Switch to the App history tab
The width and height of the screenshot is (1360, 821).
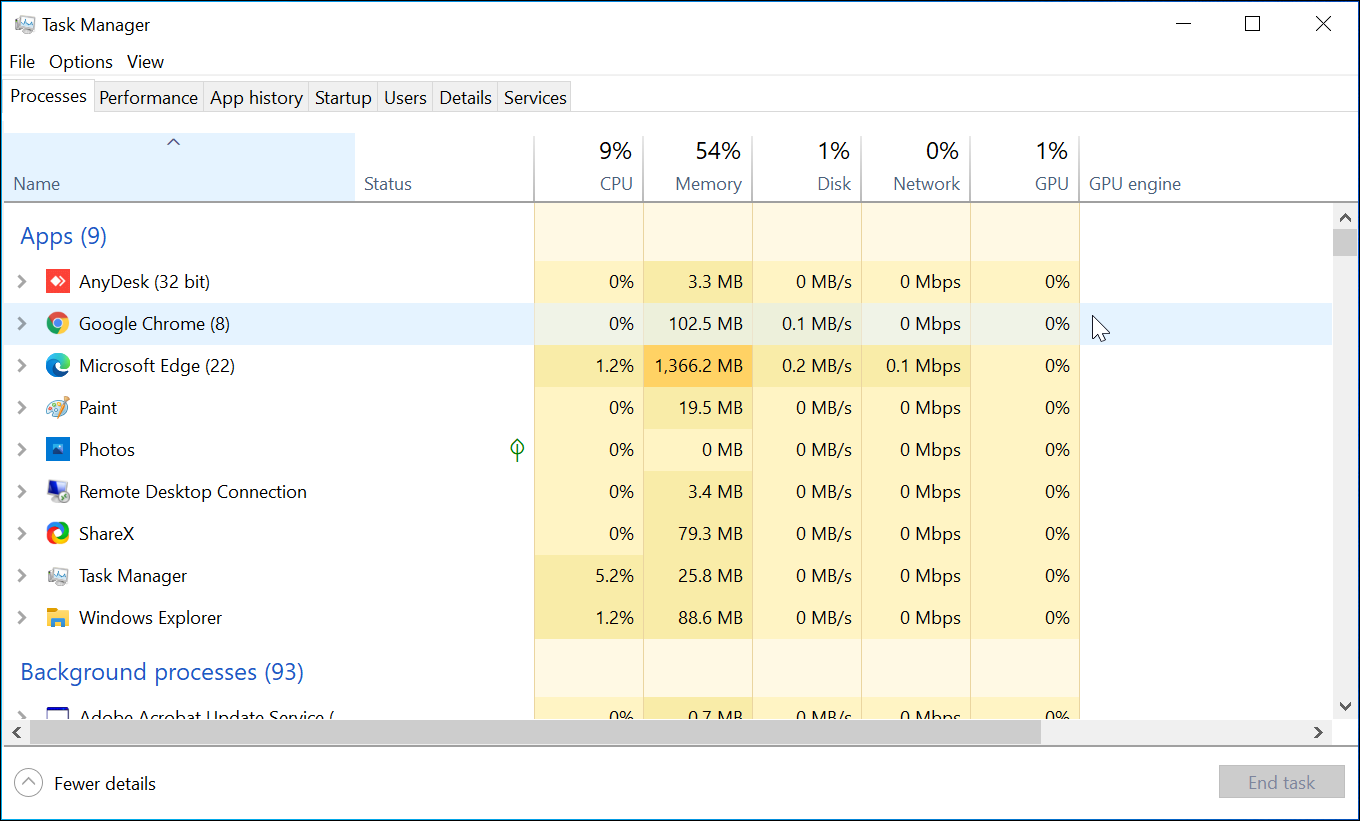[x=256, y=97]
